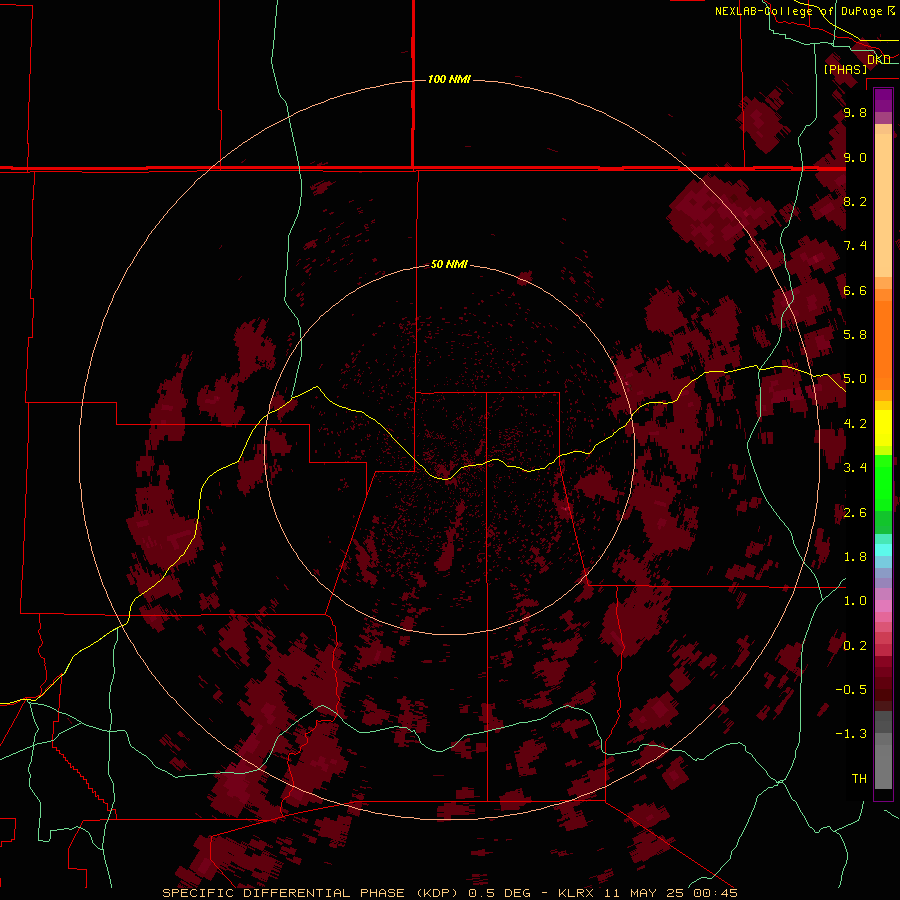Click the 8.2 scale value
Image resolution: width=900 pixels, height=900 pixels.
[855, 201]
